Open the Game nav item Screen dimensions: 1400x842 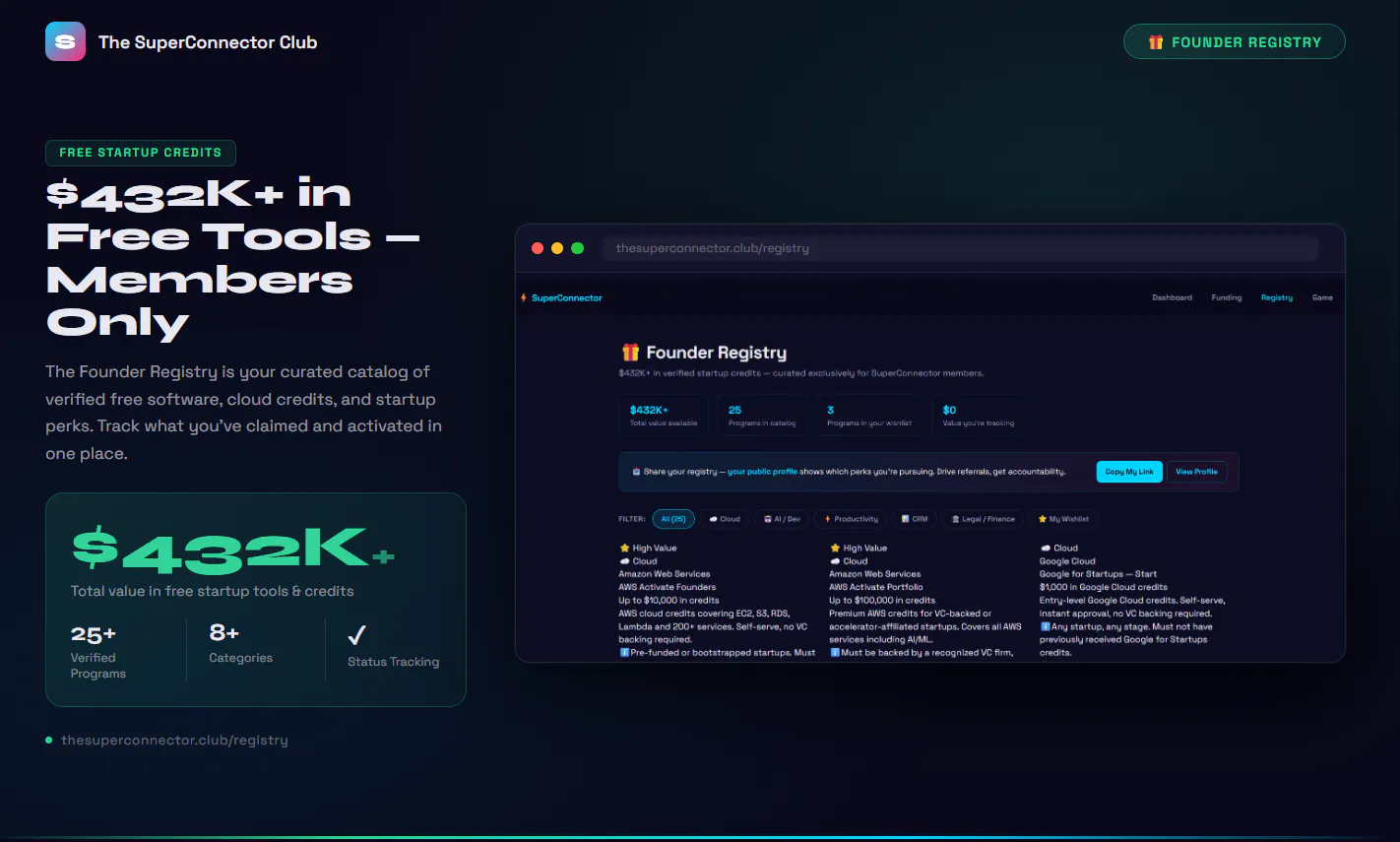(1322, 297)
